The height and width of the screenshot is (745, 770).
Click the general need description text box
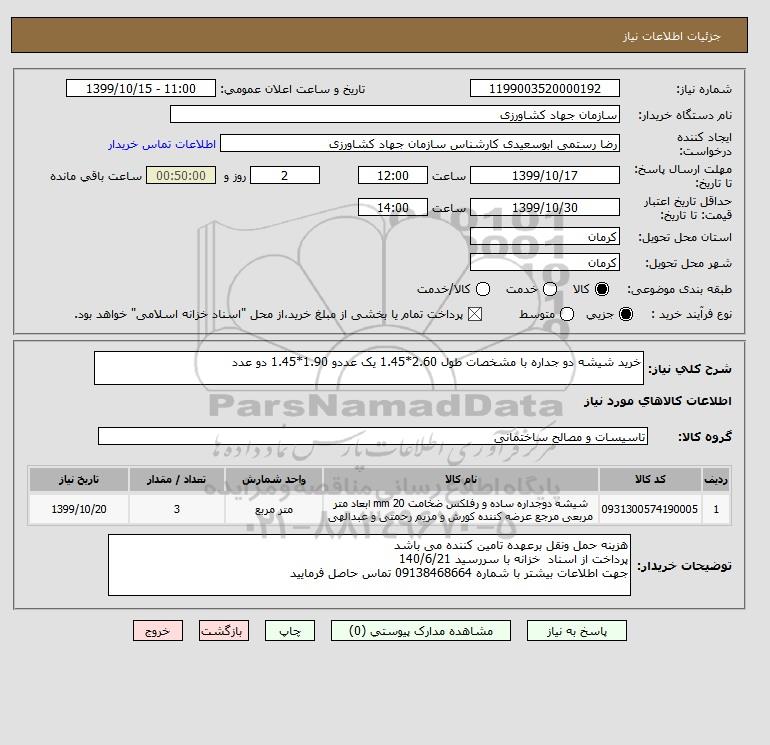point(369,368)
